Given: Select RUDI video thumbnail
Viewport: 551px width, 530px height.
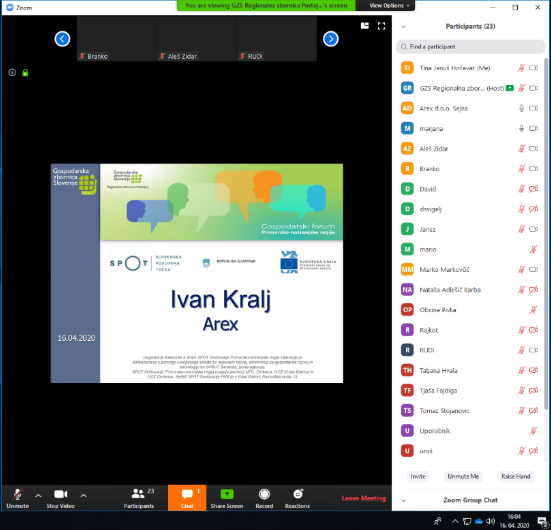Looking at the screenshot, I should [x=277, y=39].
